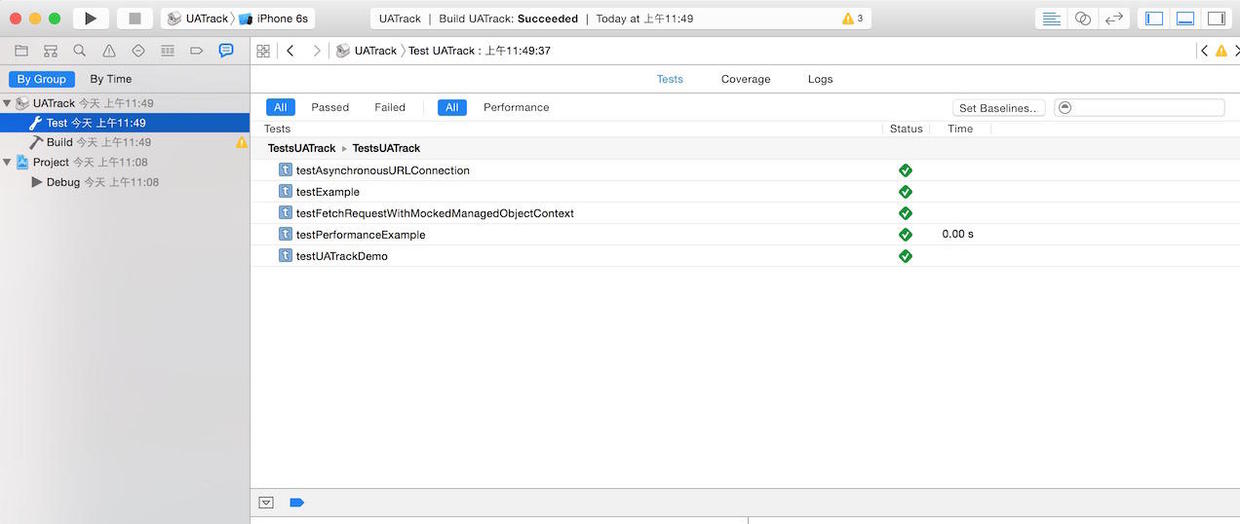The image size is (1240, 524).
Task: Switch to the Tests tab
Action: click(x=670, y=79)
